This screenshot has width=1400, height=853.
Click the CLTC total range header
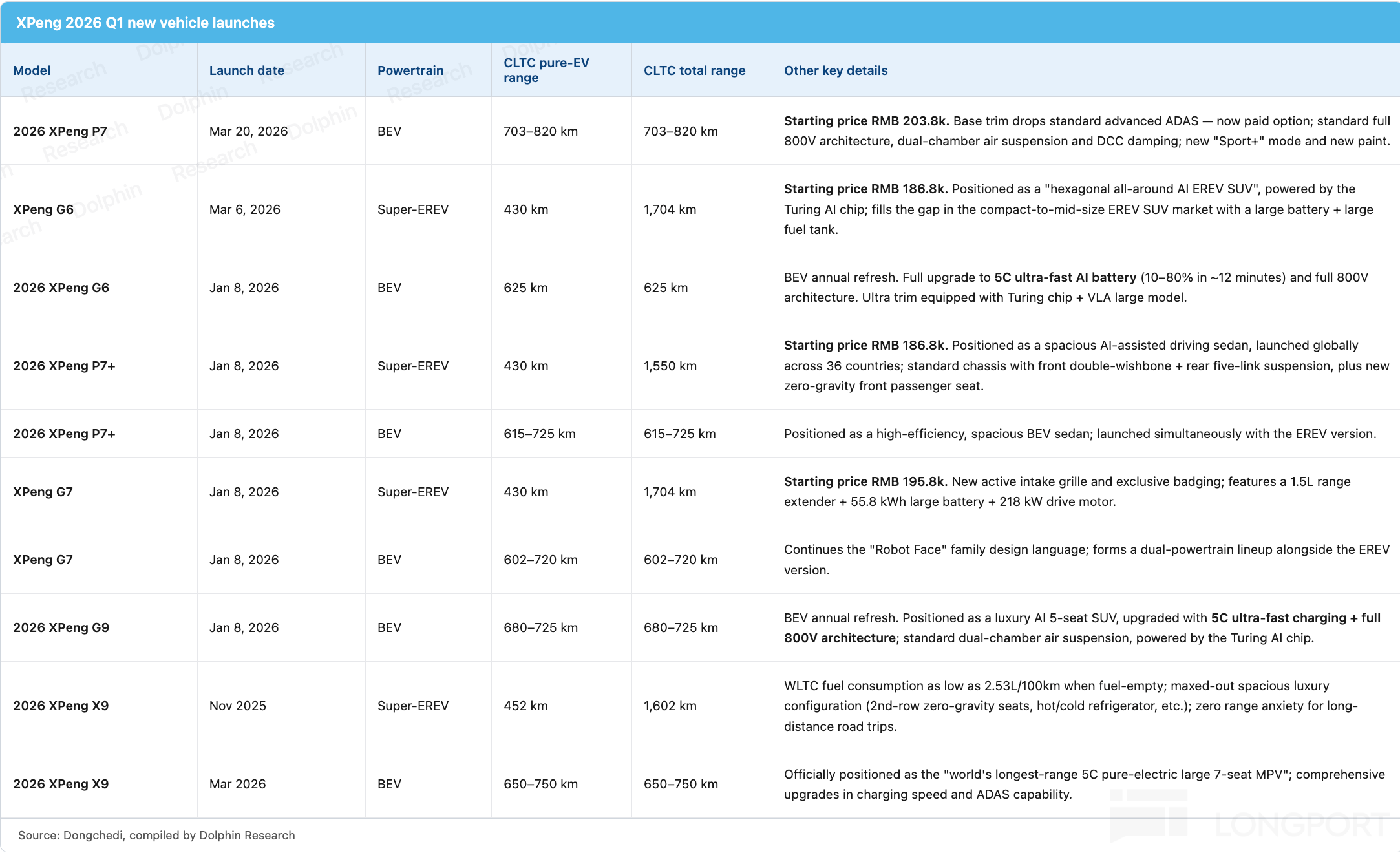coord(694,70)
